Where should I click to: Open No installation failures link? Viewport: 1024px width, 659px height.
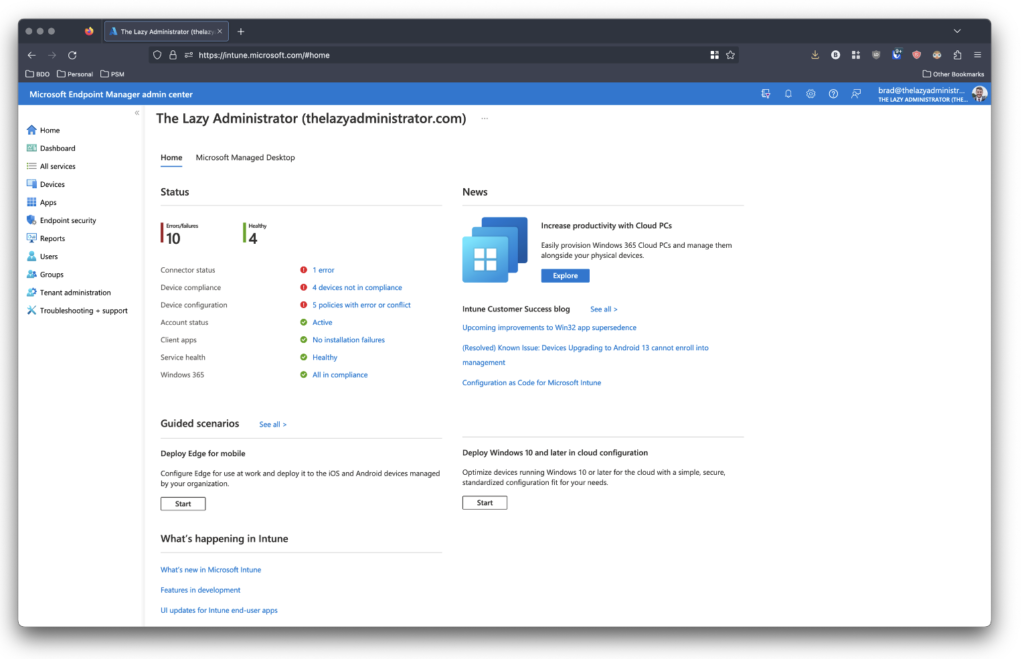point(348,340)
